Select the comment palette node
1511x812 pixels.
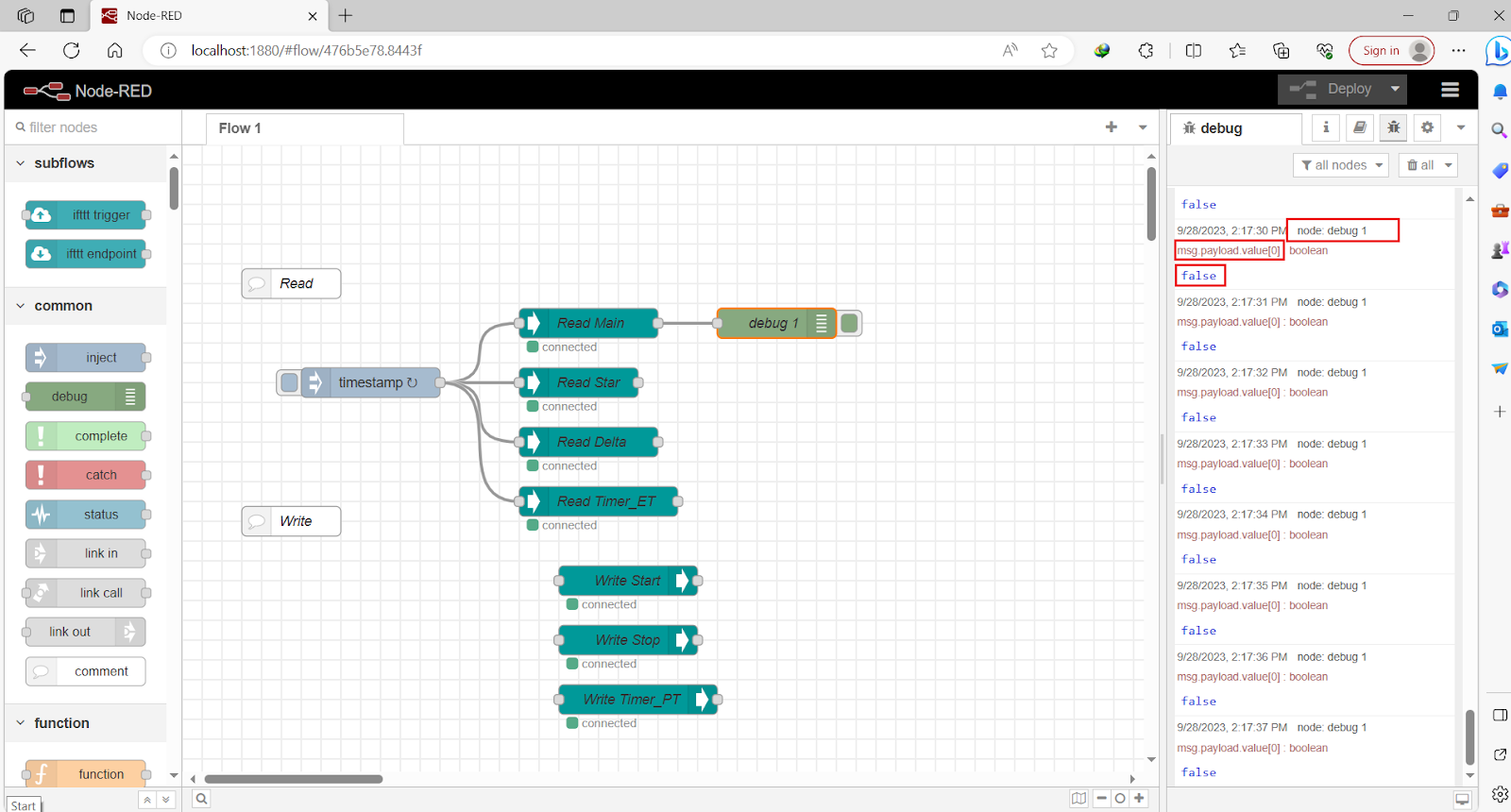tap(86, 671)
